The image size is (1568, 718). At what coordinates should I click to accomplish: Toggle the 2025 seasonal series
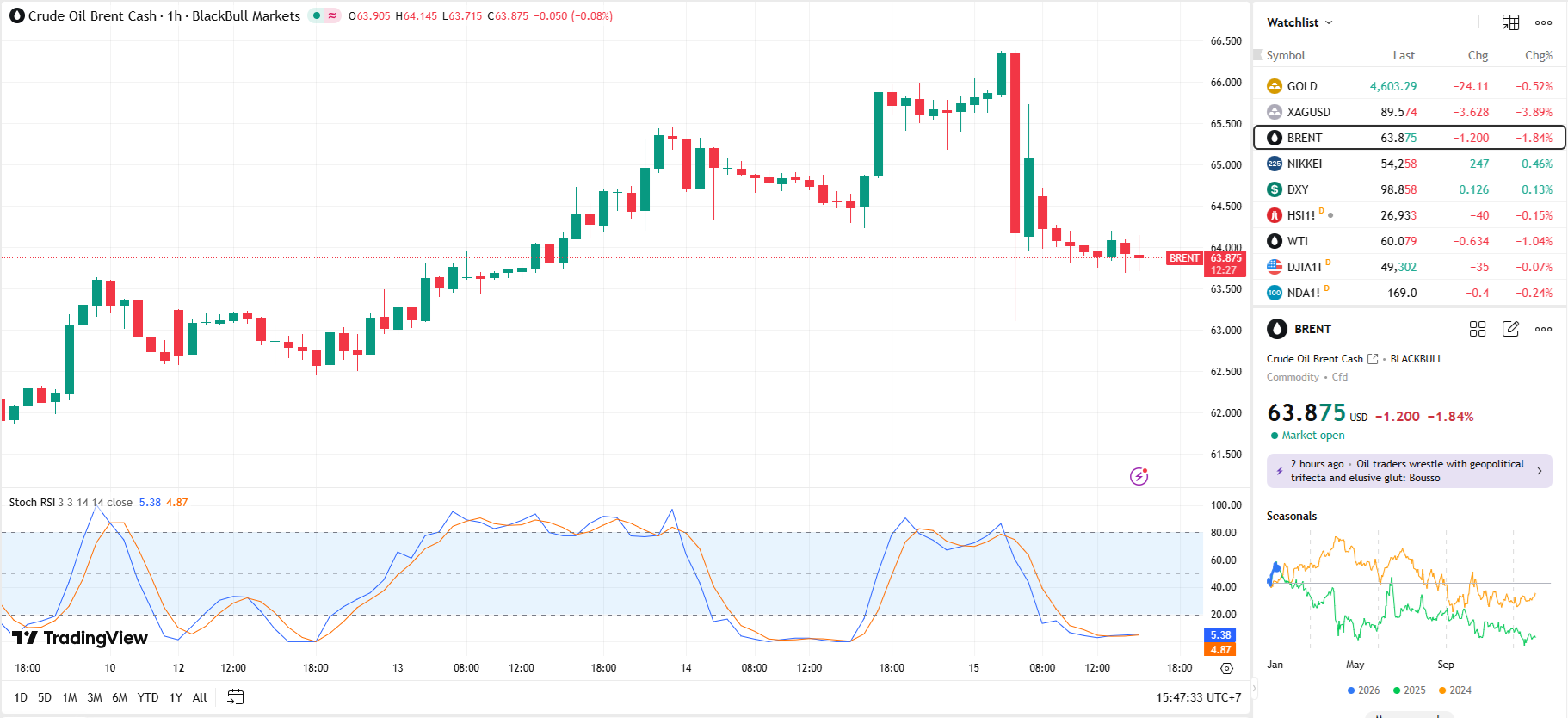tap(1409, 690)
